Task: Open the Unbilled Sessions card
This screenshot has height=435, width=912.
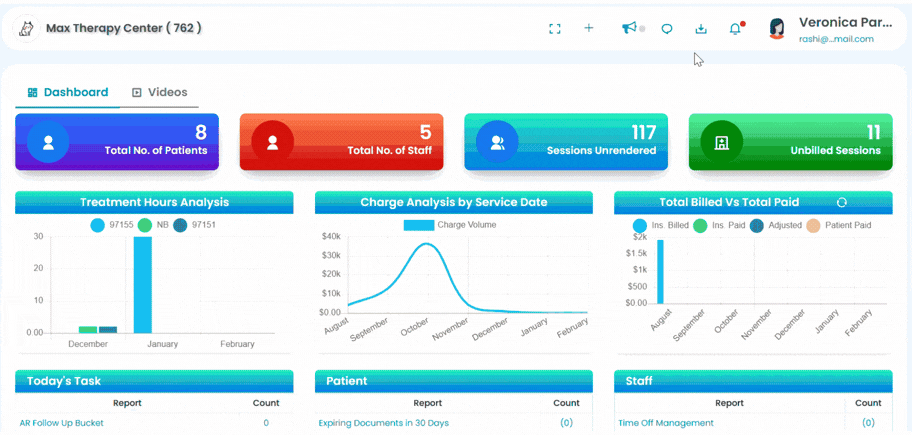Action: [790, 142]
